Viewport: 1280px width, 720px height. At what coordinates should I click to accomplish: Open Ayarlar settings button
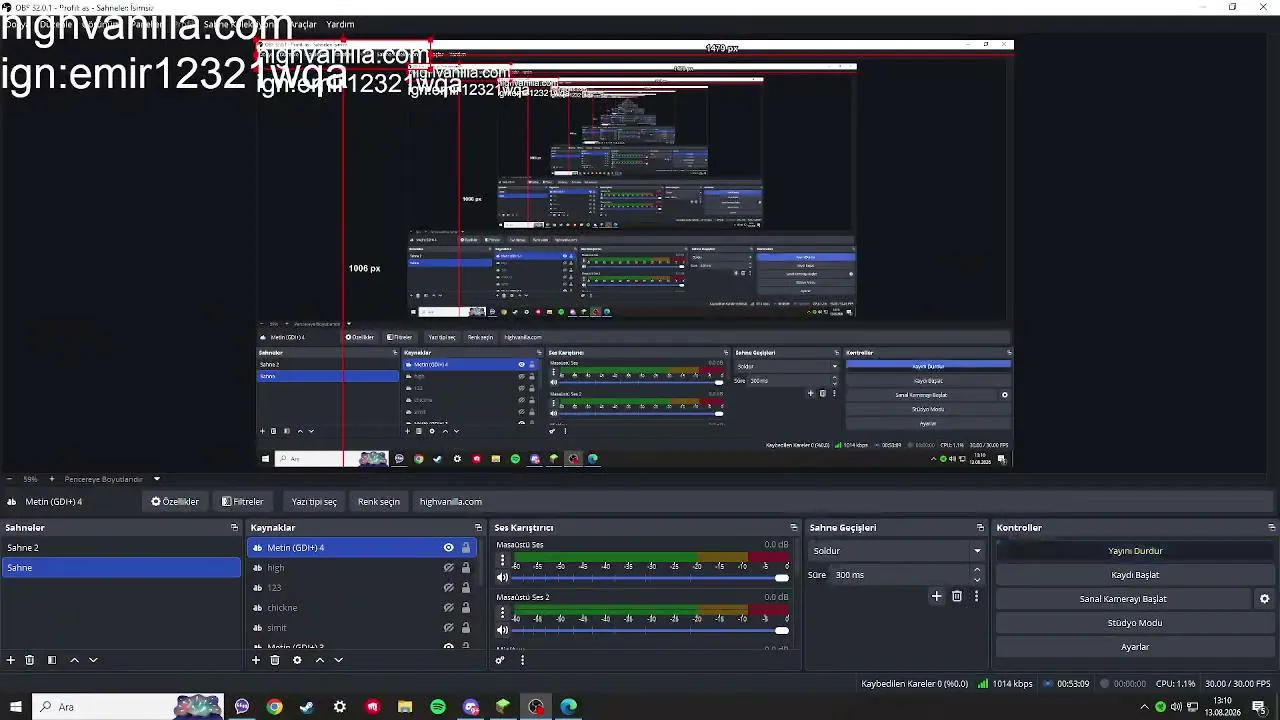[x=1135, y=647]
